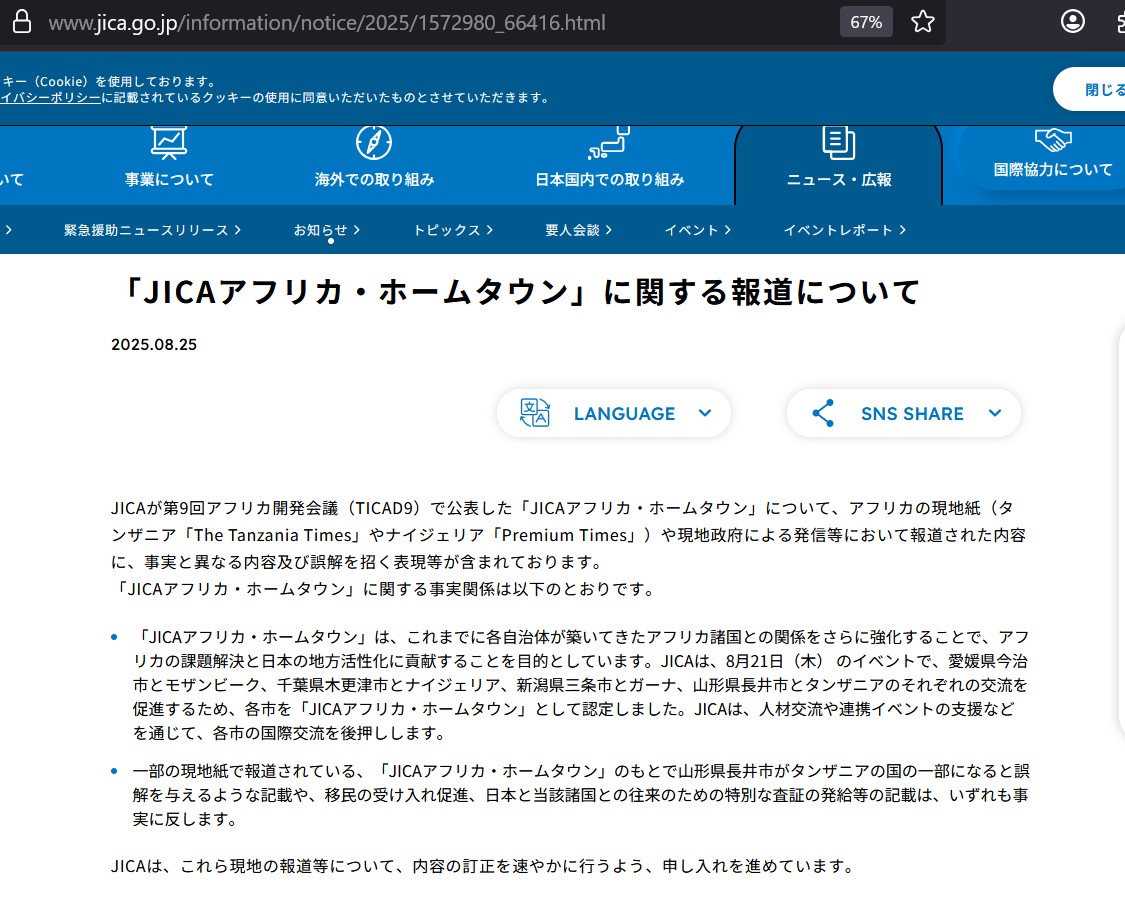Open the browser profile account icon
Image resolution: width=1125 pixels, height=898 pixels.
1072,22
